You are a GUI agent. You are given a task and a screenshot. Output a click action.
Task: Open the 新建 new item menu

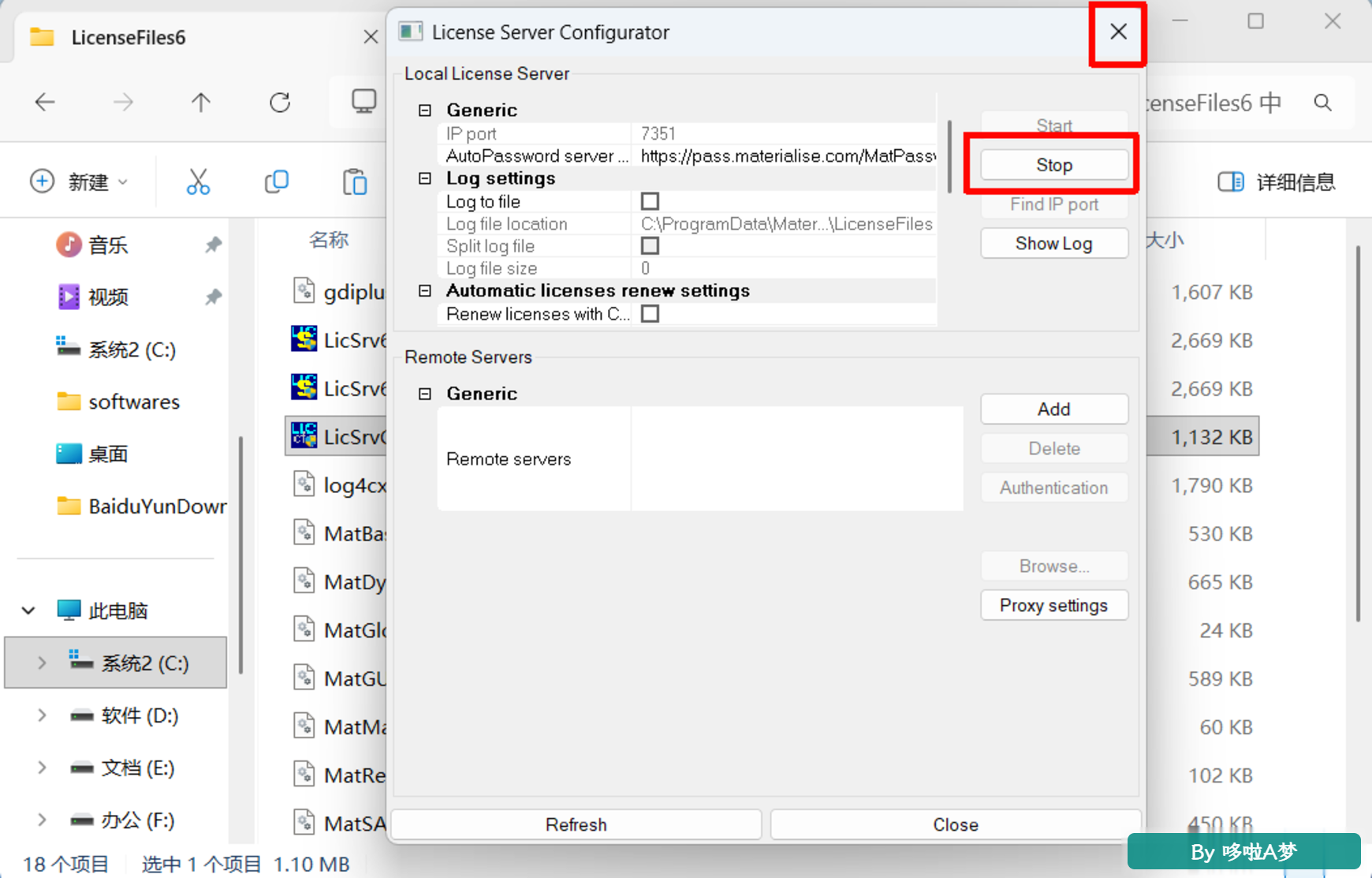pos(78,181)
